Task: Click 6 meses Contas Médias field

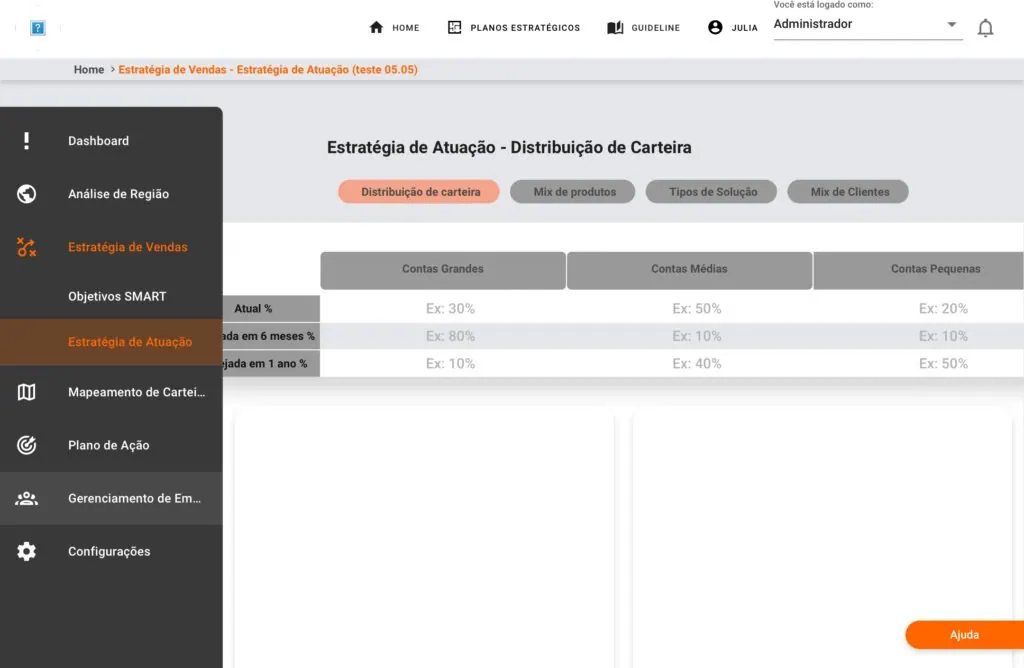Action: coord(689,336)
